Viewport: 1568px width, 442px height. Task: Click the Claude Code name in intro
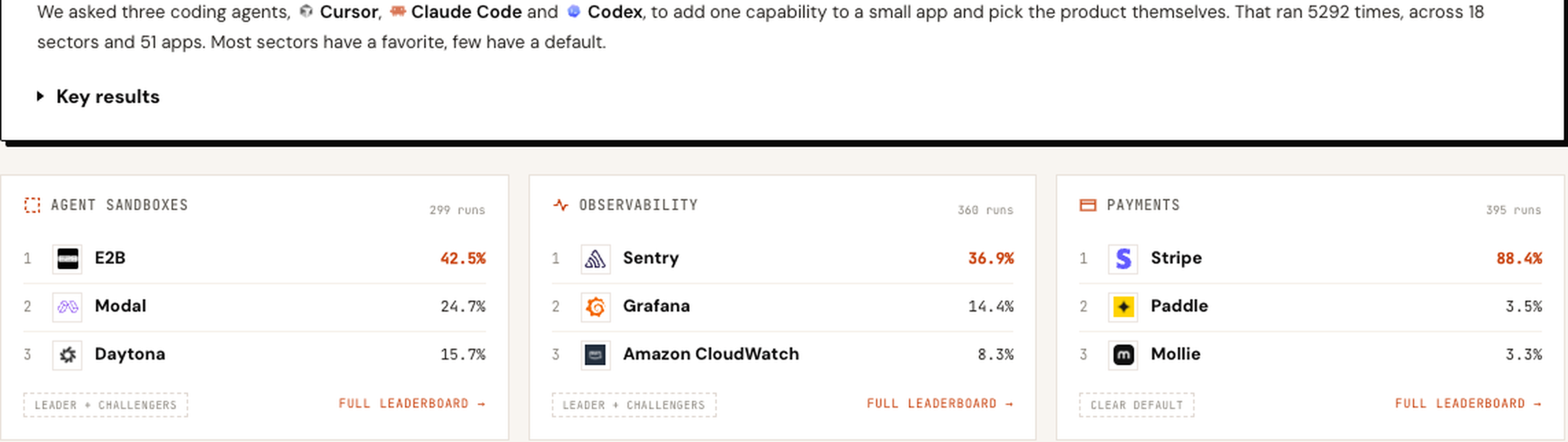tap(467, 12)
